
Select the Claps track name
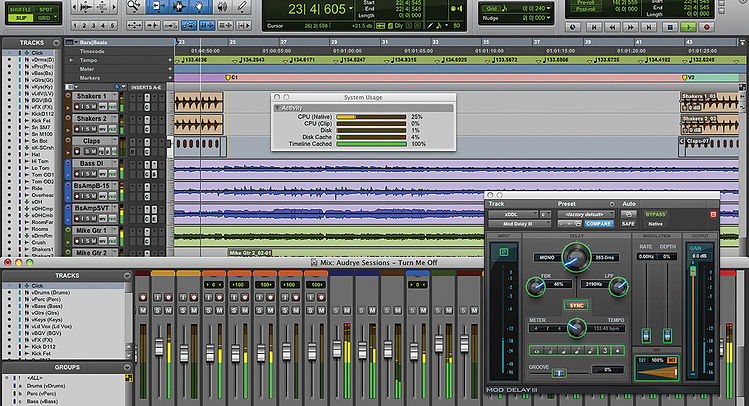(92, 141)
